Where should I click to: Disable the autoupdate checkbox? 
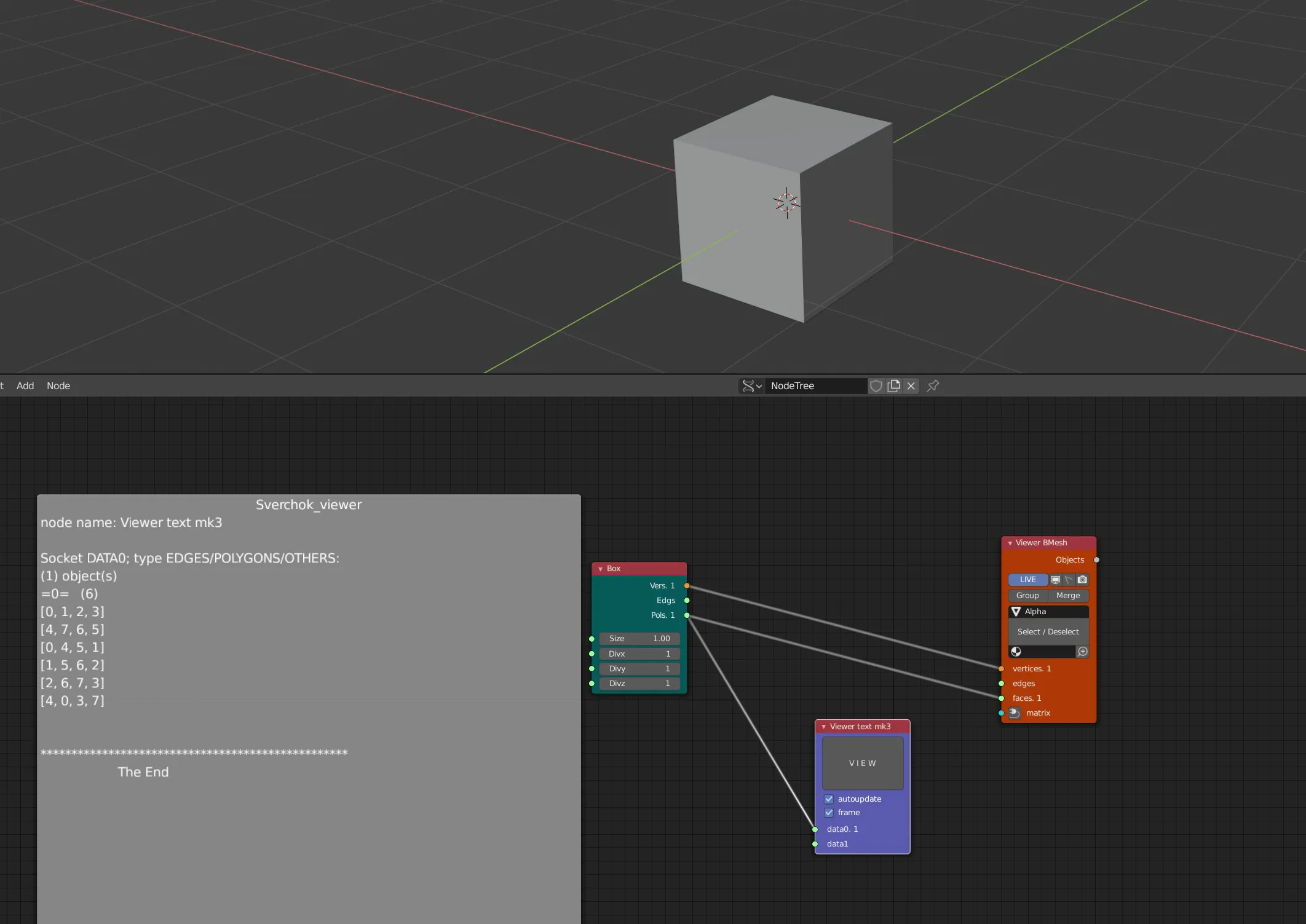829,799
